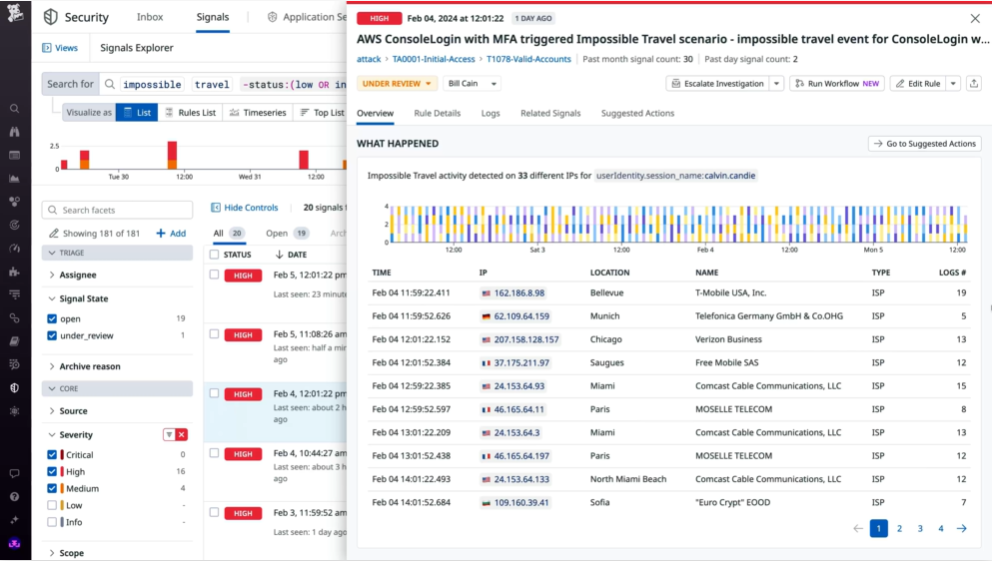Go to the next page arrow
Screen dimensions: 992x561
pyautogui.click(x=962, y=528)
